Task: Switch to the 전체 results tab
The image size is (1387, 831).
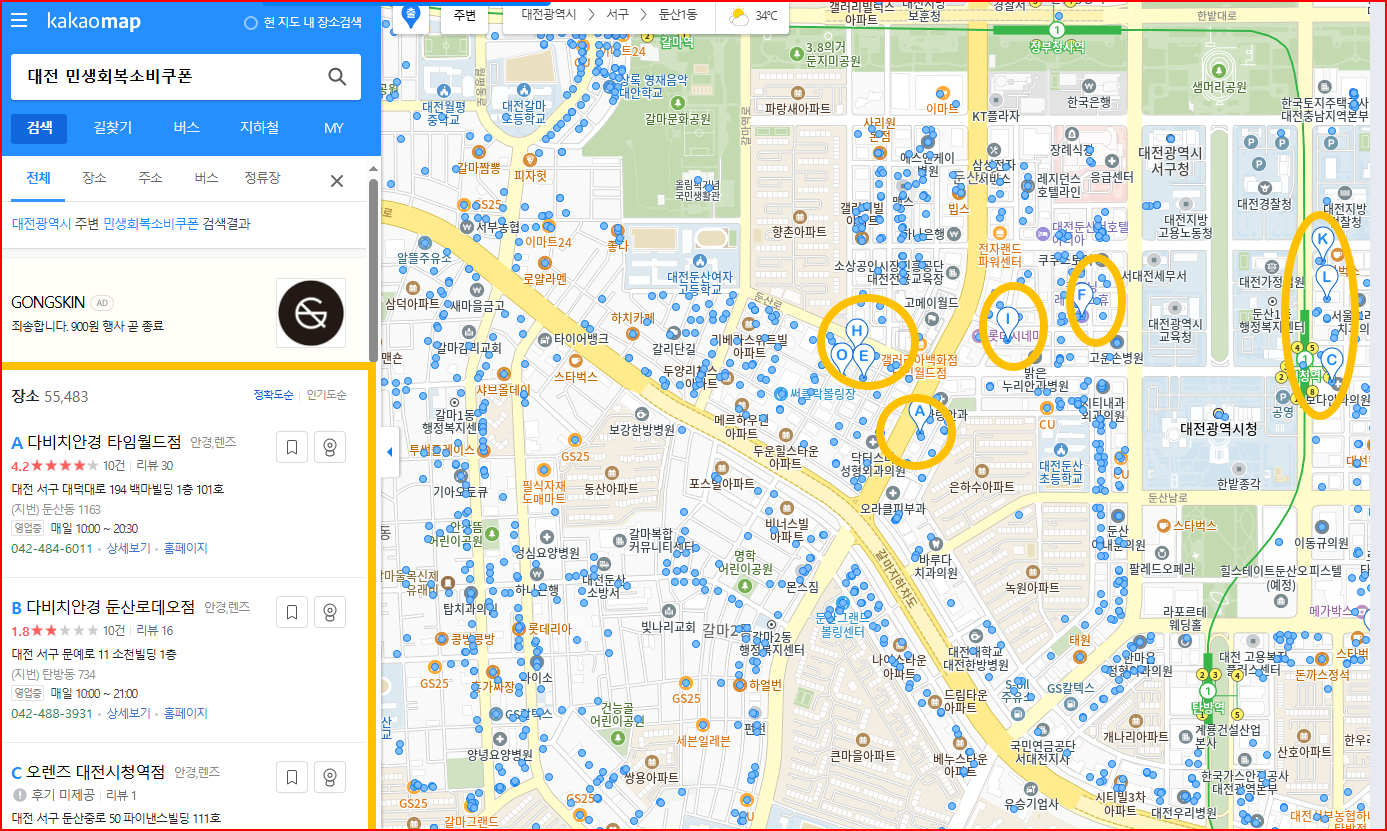Action: (x=38, y=178)
